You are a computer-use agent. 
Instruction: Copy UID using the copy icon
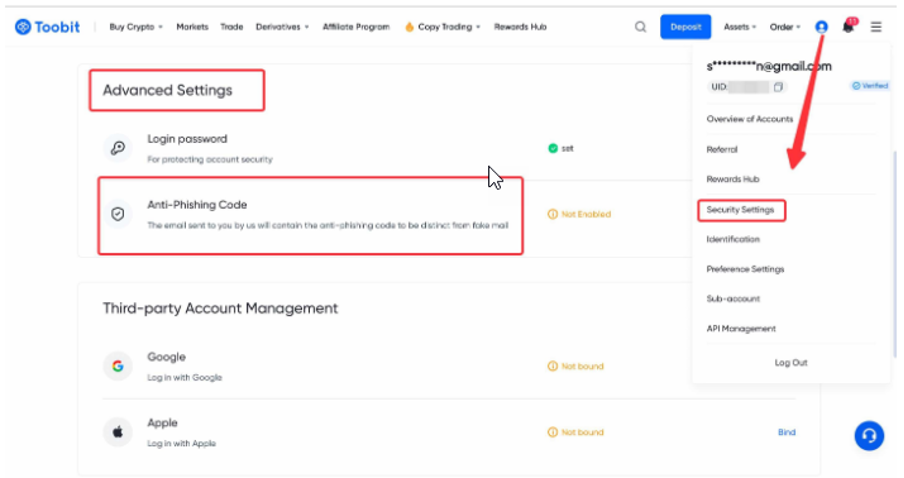pyautogui.click(x=778, y=87)
